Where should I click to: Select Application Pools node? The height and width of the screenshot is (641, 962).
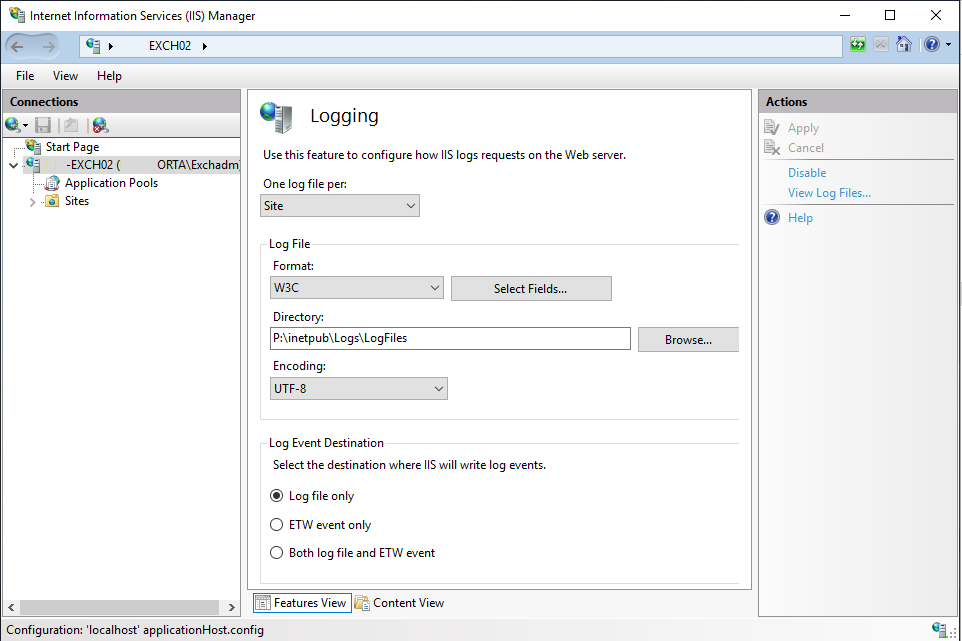111,183
